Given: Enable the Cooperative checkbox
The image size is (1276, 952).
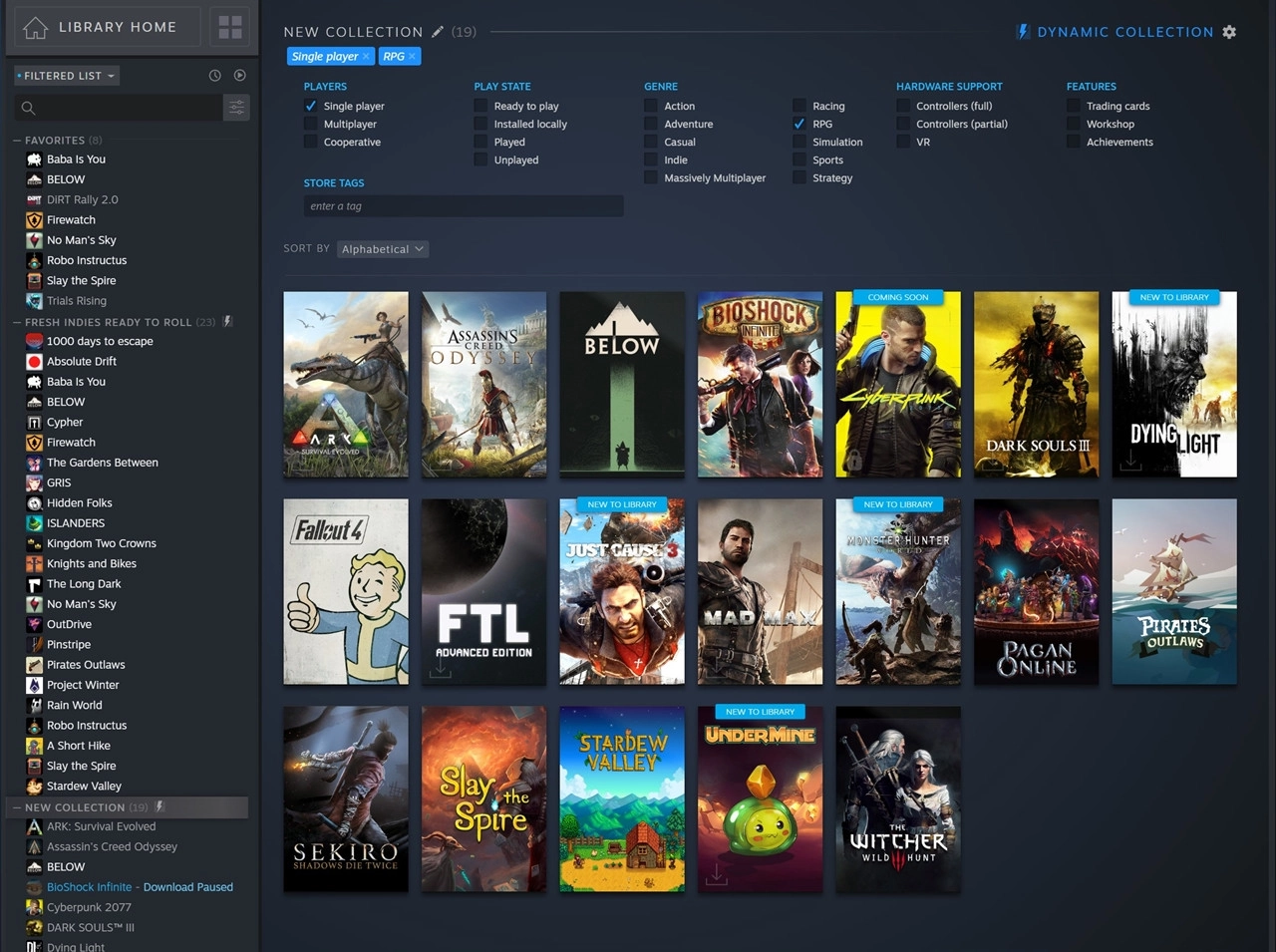Looking at the screenshot, I should click(x=311, y=142).
